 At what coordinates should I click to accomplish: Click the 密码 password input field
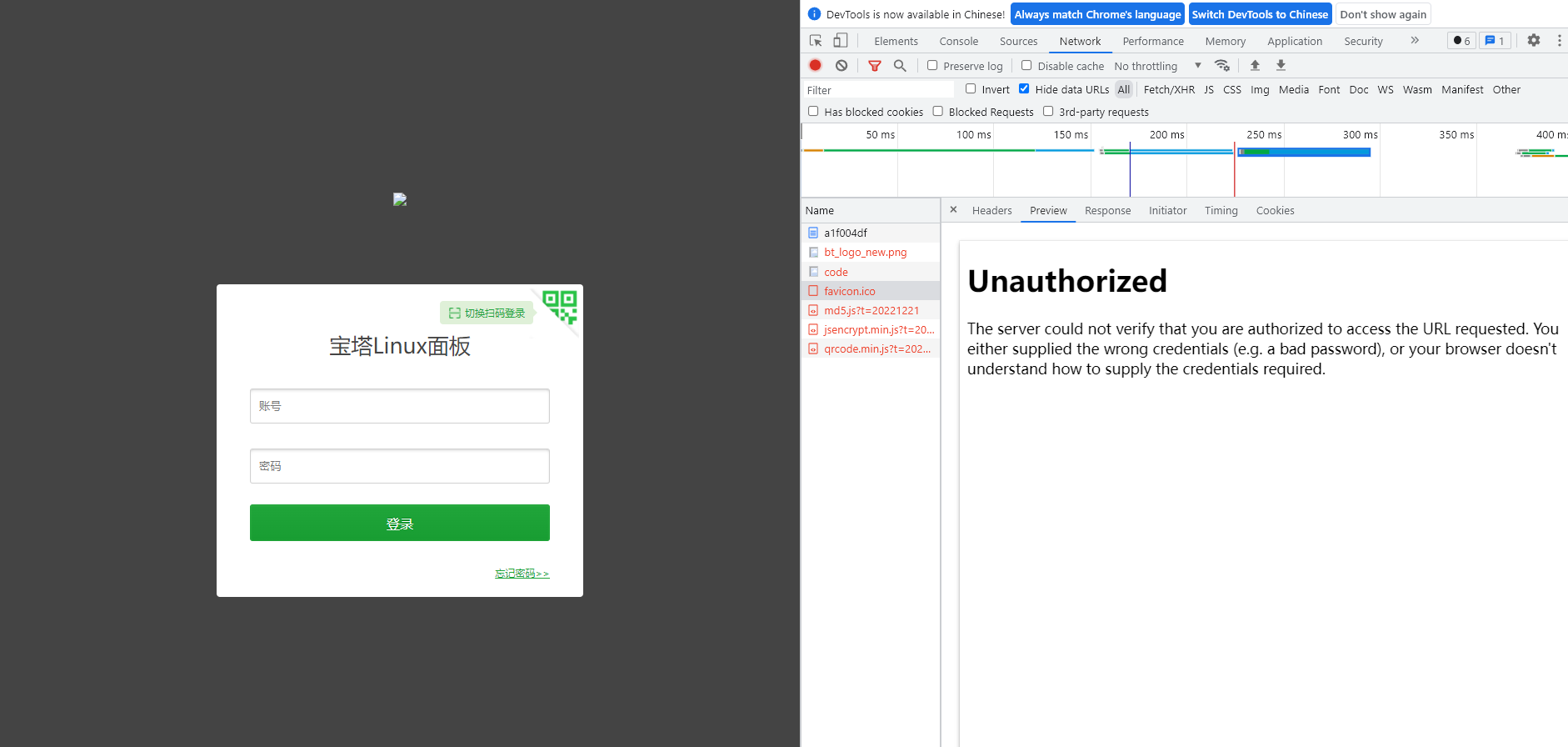coord(400,466)
